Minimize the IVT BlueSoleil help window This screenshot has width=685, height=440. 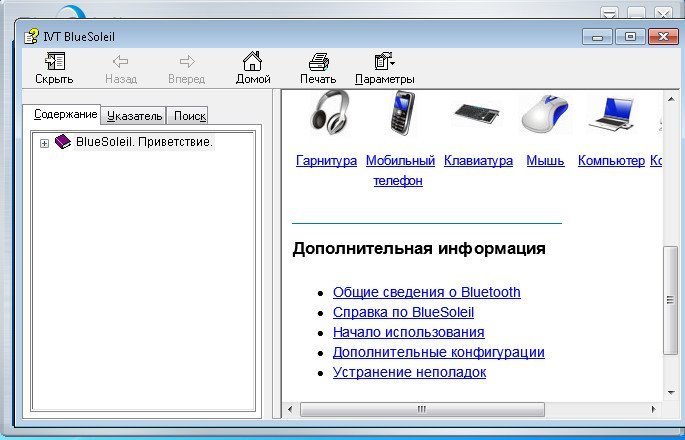tap(598, 37)
